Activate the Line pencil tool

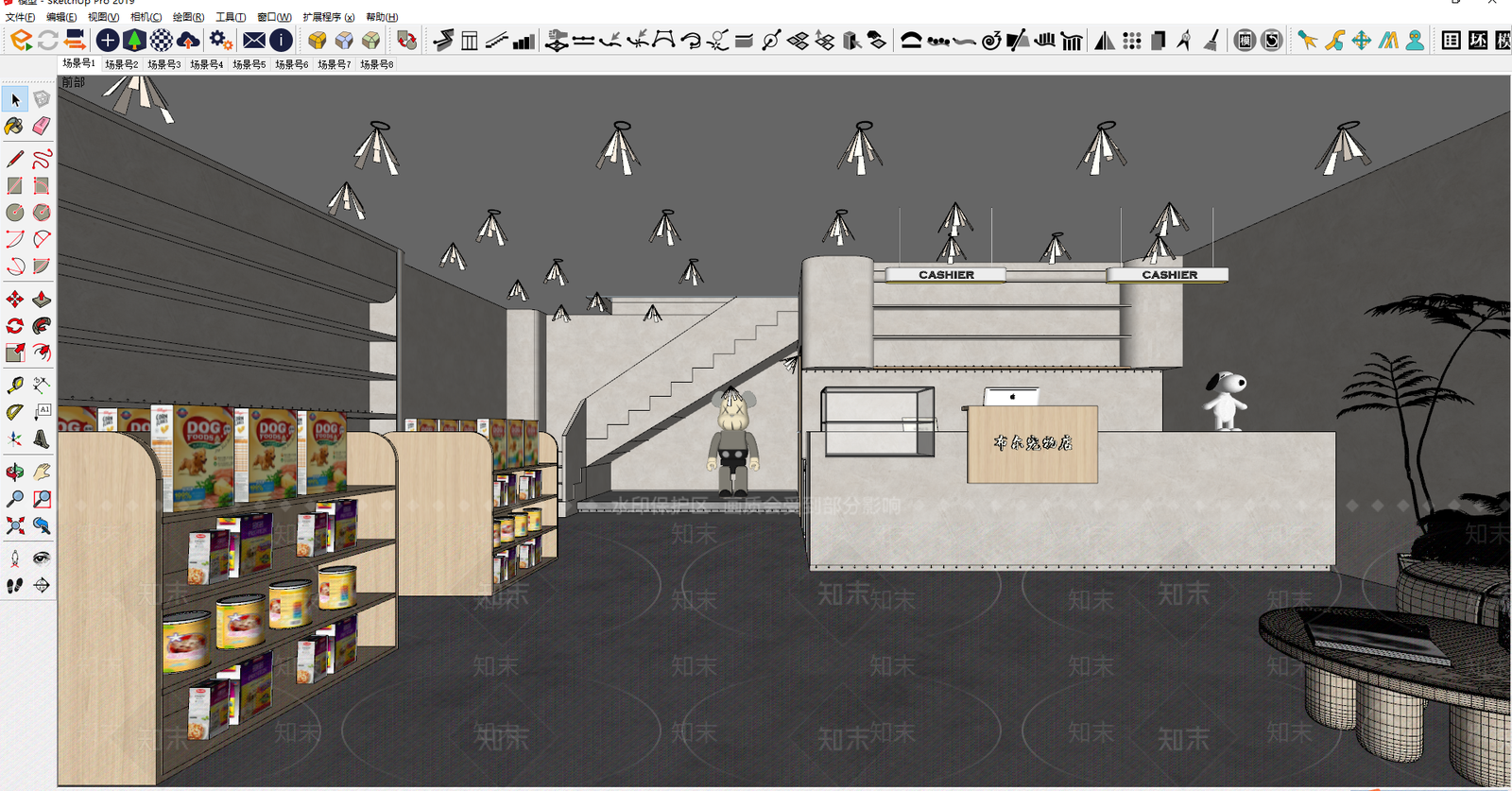click(x=15, y=159)
